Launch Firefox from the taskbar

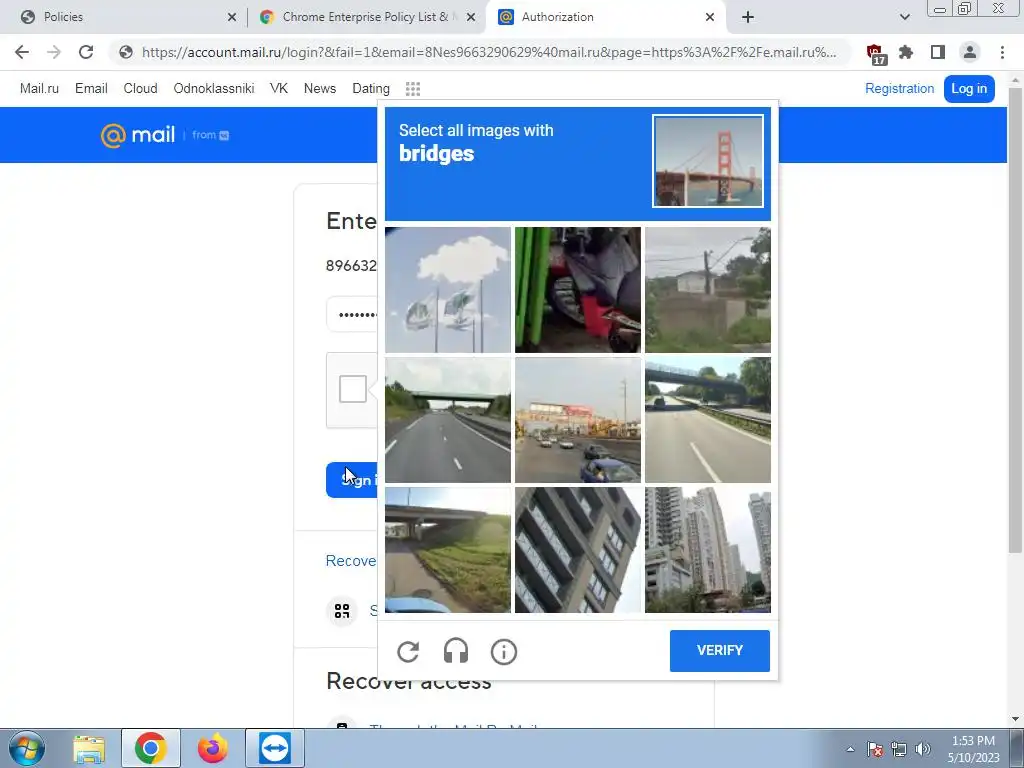click(x=213, y=748)
